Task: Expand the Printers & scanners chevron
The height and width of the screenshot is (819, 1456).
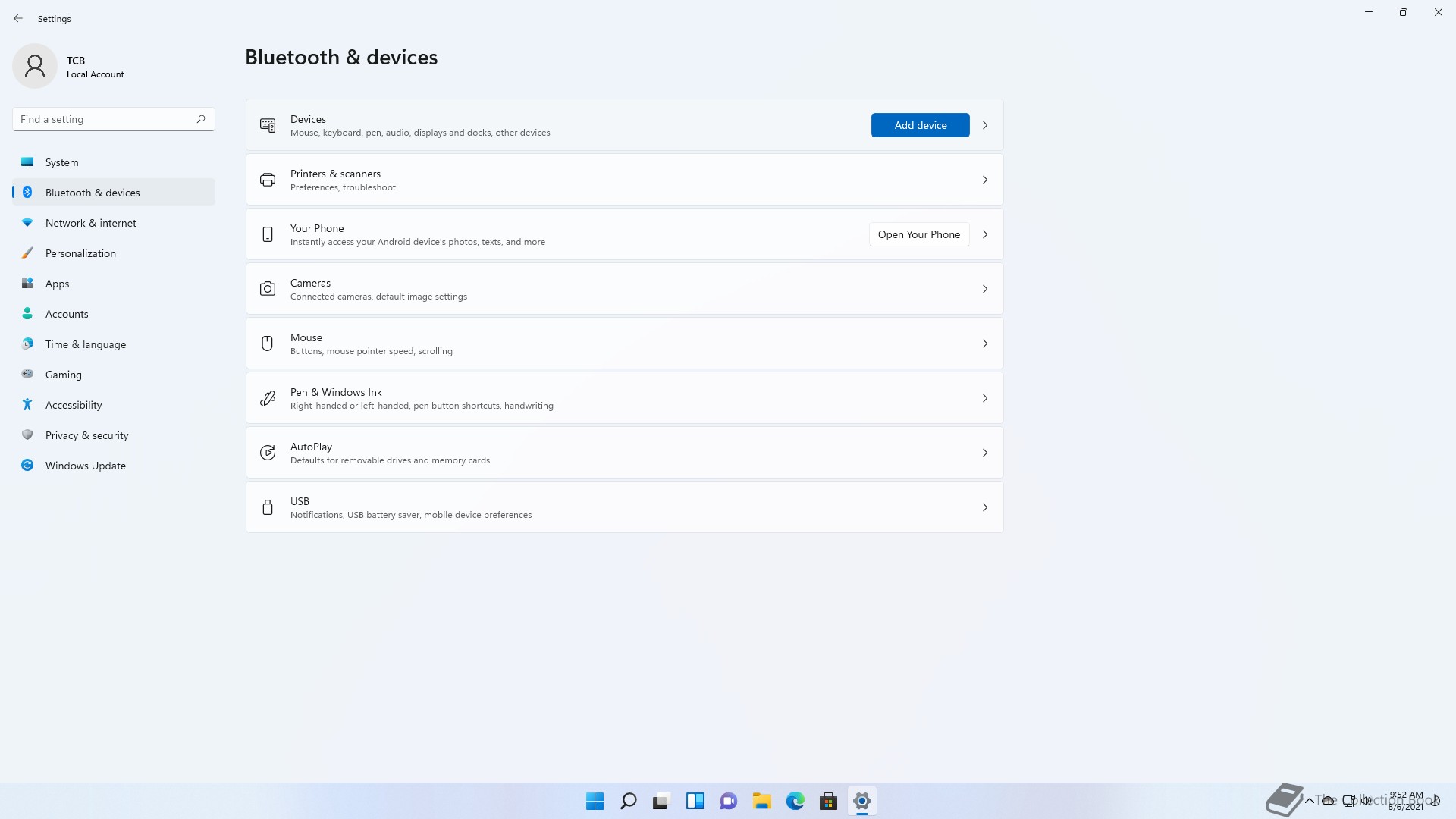Action: pyautogui.click(x=985, y=180)
